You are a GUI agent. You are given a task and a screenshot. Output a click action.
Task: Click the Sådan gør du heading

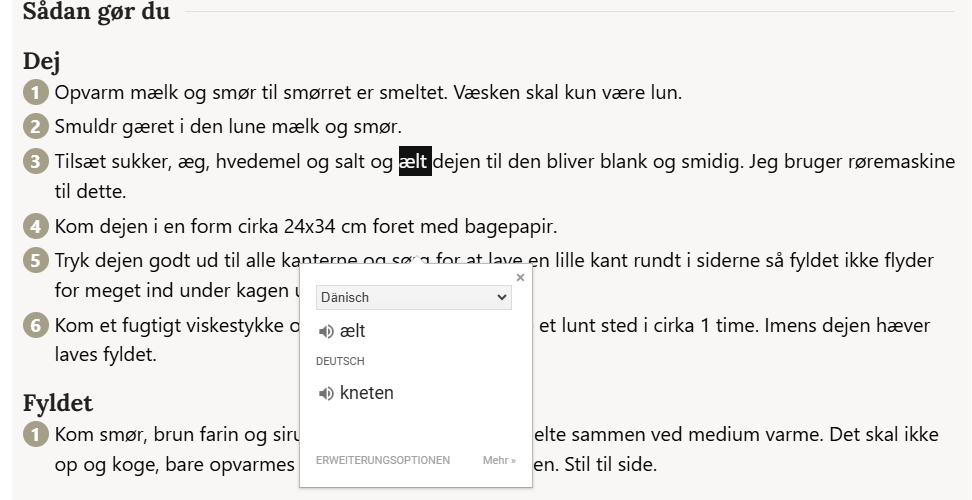[96, 11]
